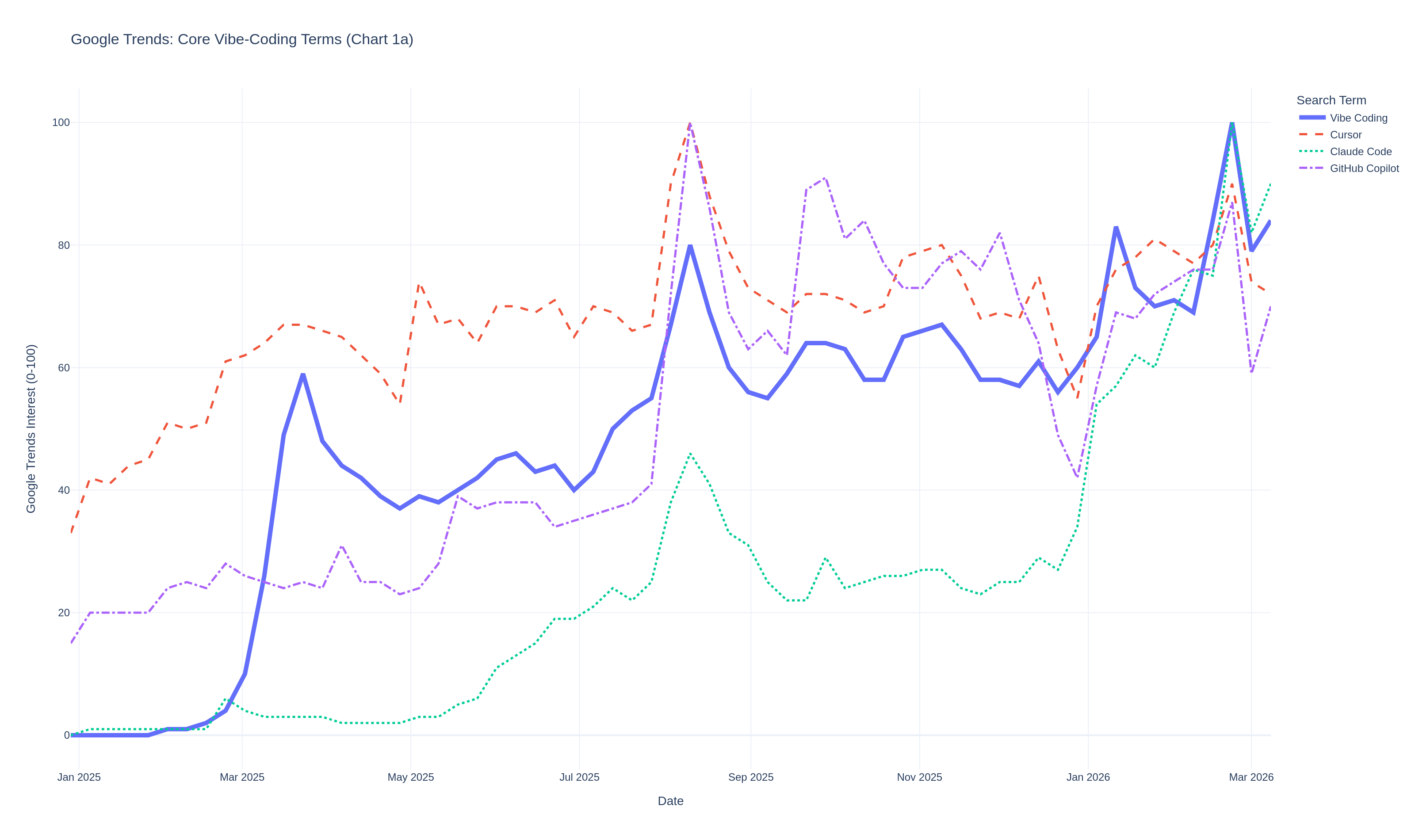
Task: Click the 40 y-axis tick label
Action: pyautogui.click(x=63, y=490)
